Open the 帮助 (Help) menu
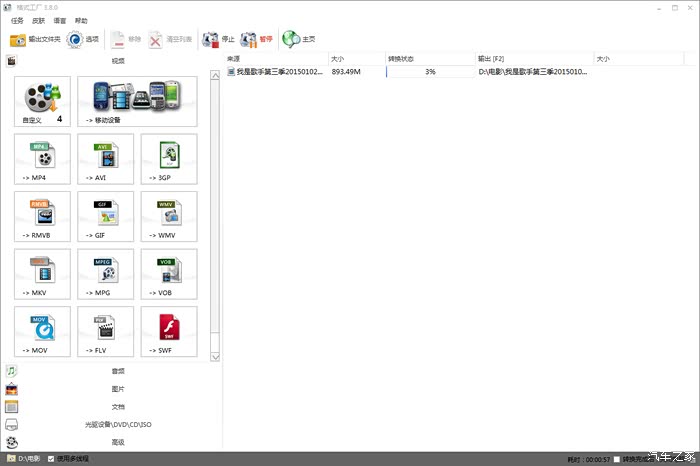 [81, 20]
